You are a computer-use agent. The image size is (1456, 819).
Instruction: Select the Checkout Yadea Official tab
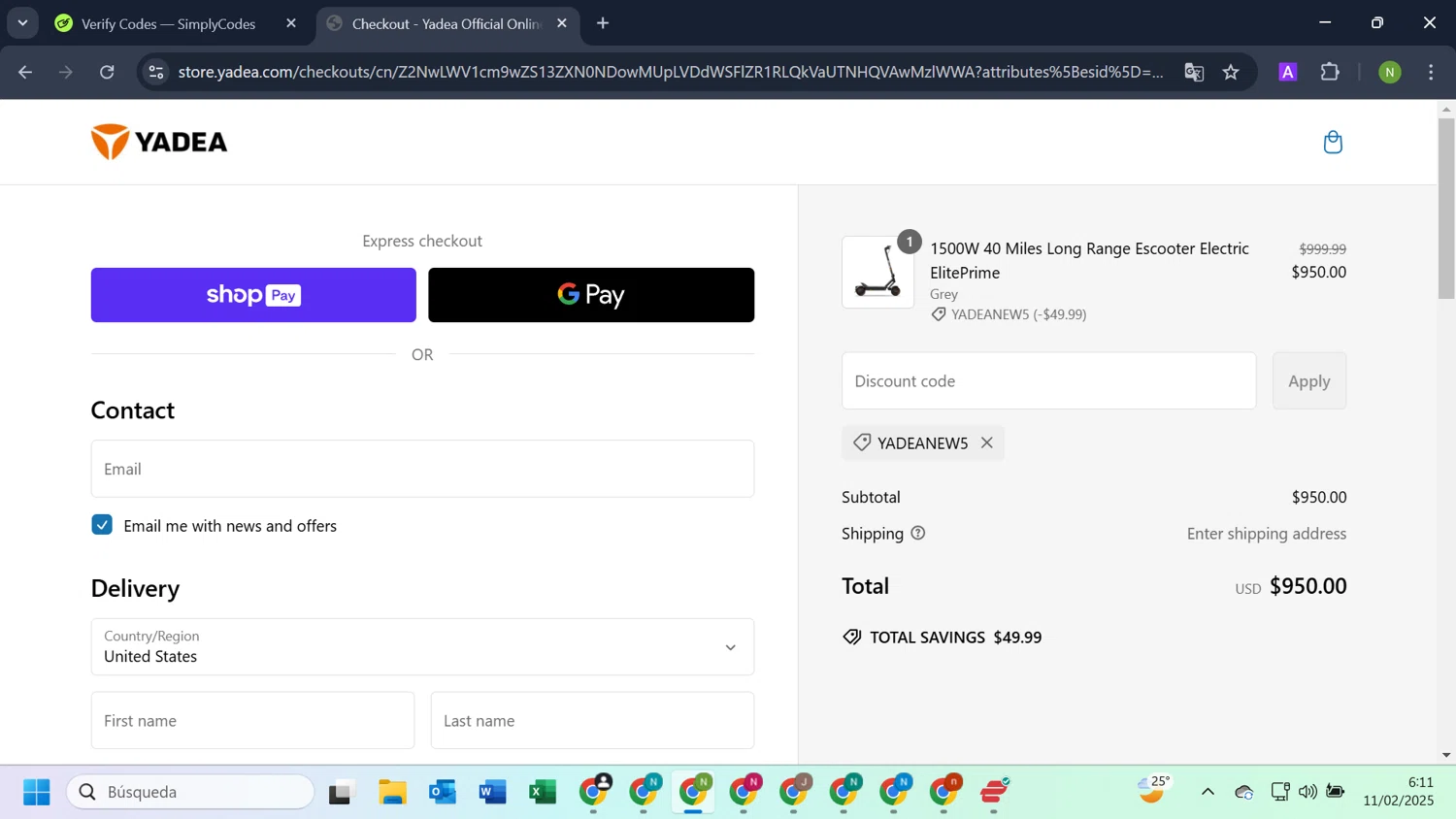[x=447, y=23]
